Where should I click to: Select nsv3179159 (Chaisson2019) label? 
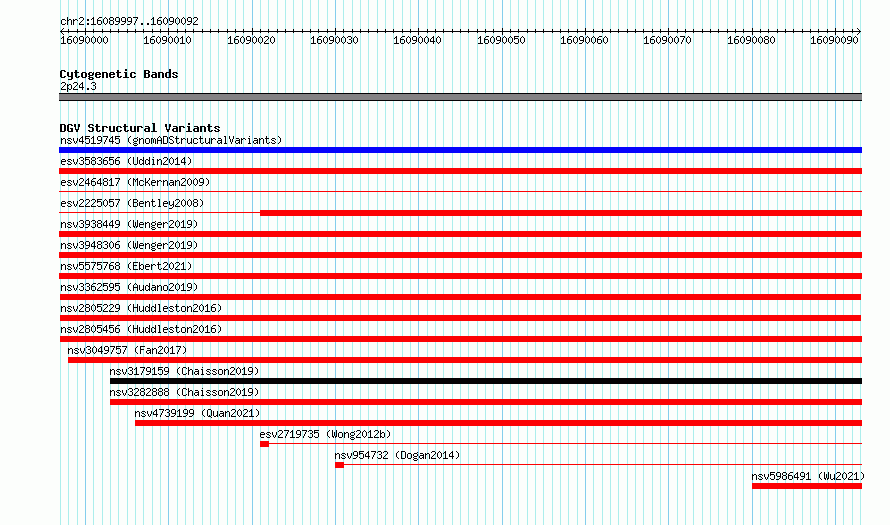[184, 371]
